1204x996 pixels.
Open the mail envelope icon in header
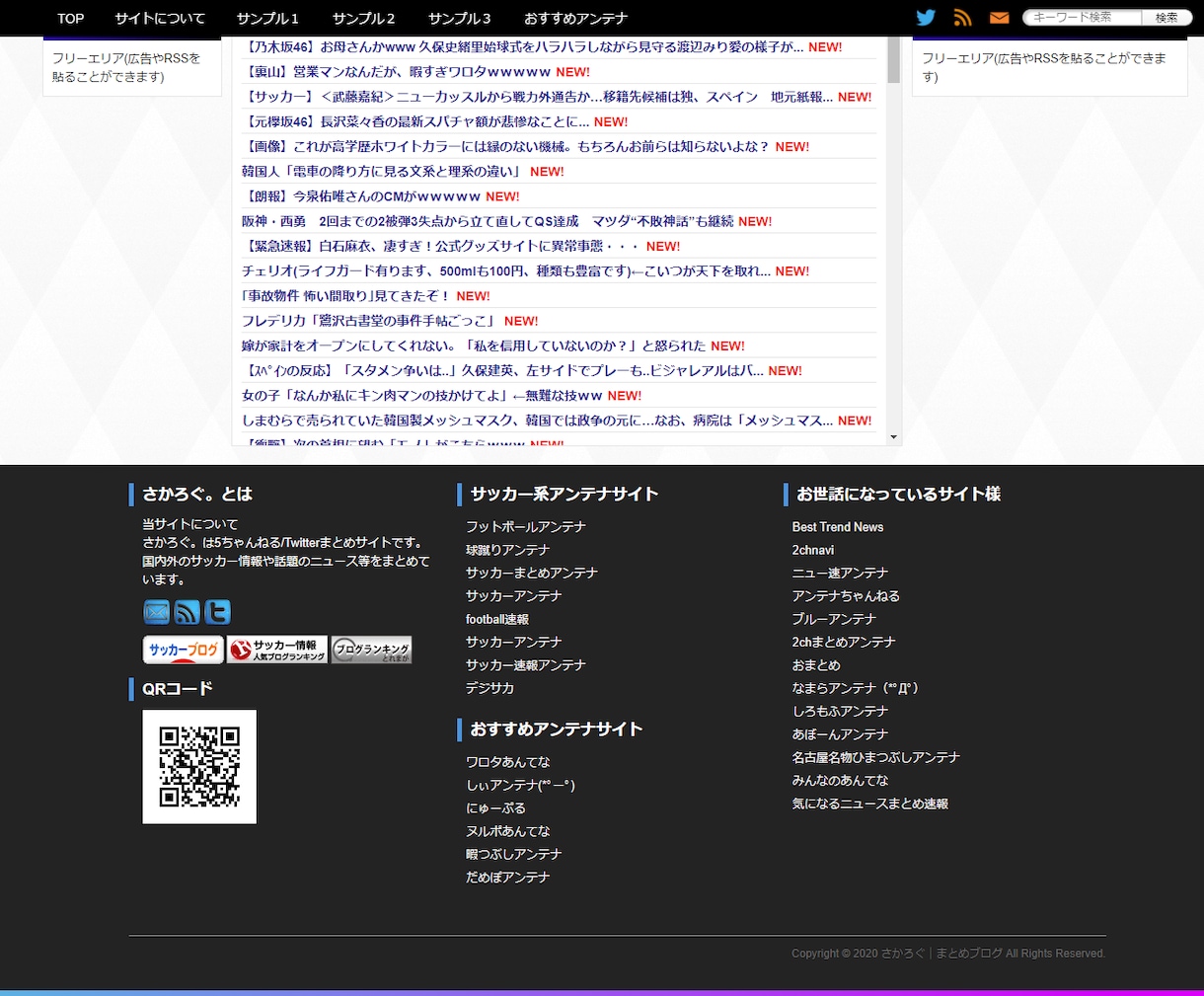coord(1000,18)
